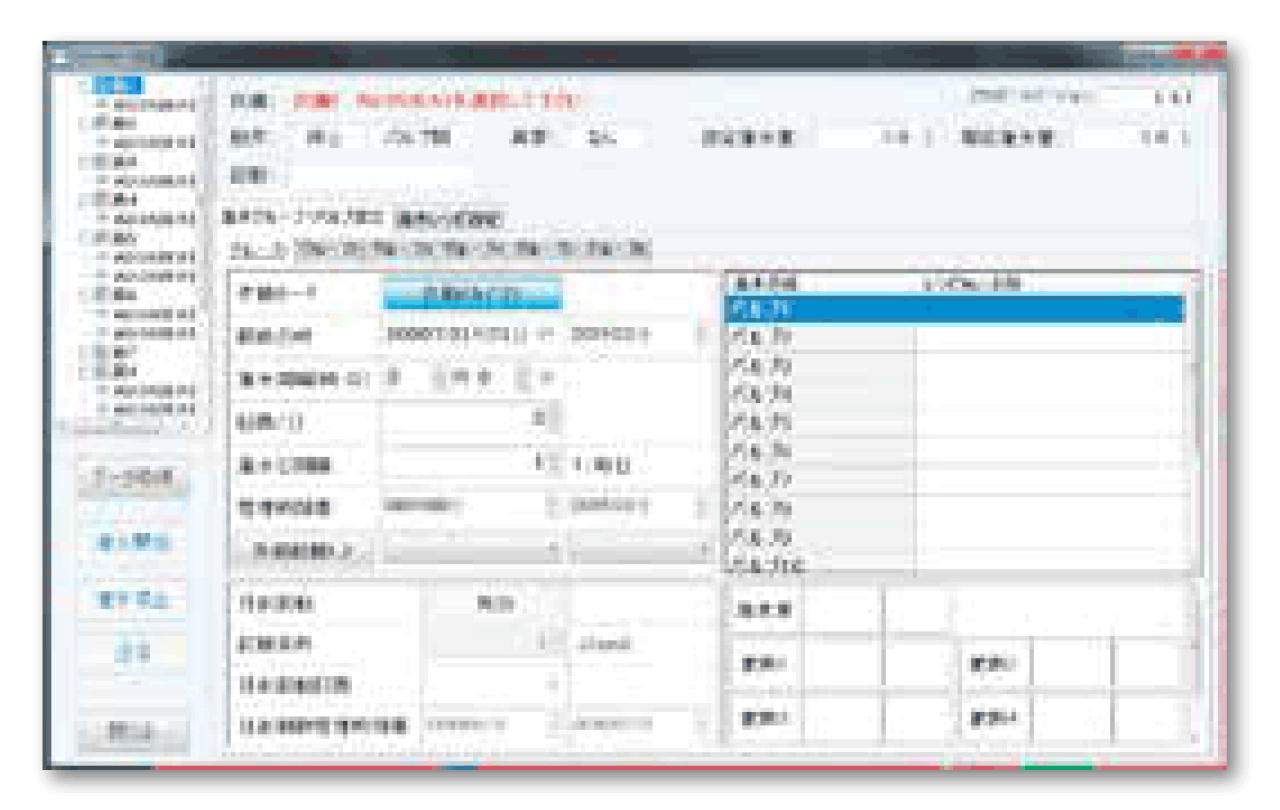
Task: Select the バルブ5 row in valve list
Action: point(953,423)
